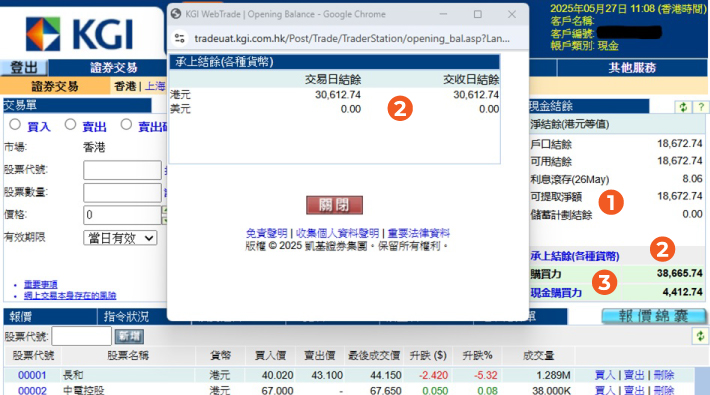This screenshot has width=710, height=395.
Task: Select the 買入 radio button
Action: 15,124
